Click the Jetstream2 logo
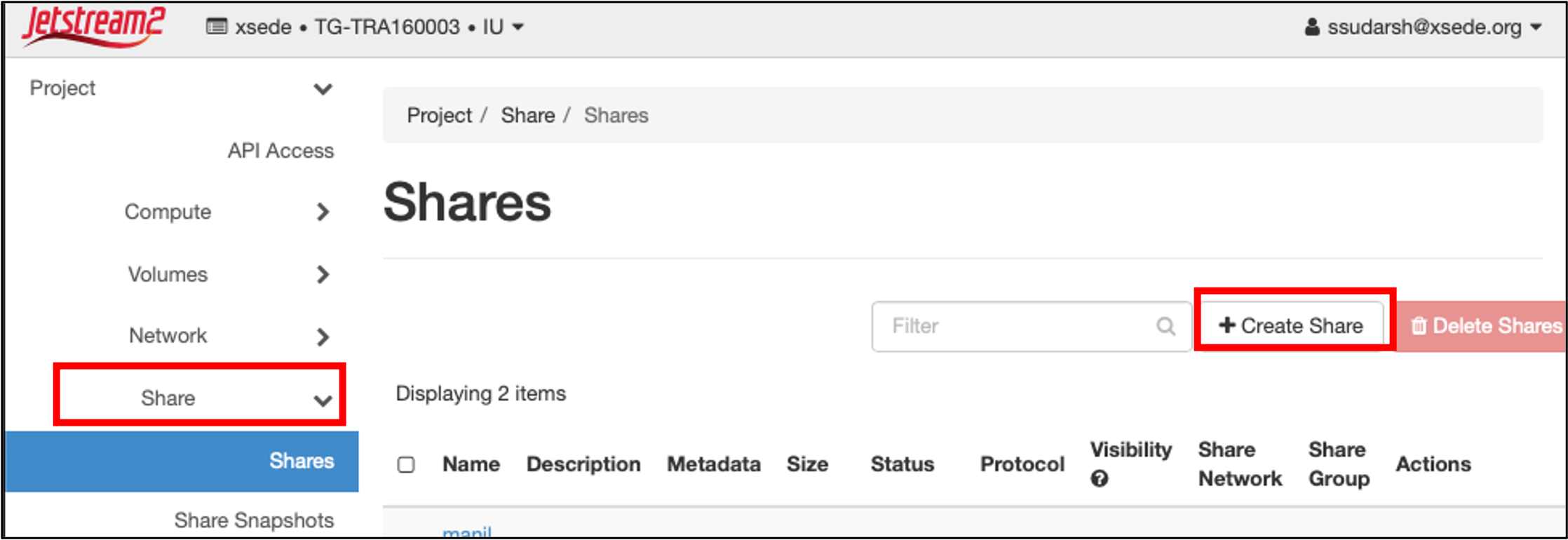The width and height of the screenshot is (1568, 540). coord(93,26)
